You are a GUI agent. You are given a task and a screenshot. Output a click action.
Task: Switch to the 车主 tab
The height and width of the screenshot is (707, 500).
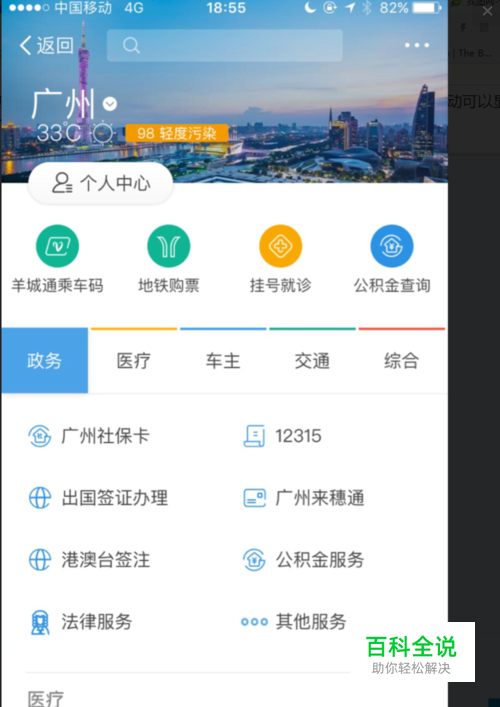coord(223,361)
